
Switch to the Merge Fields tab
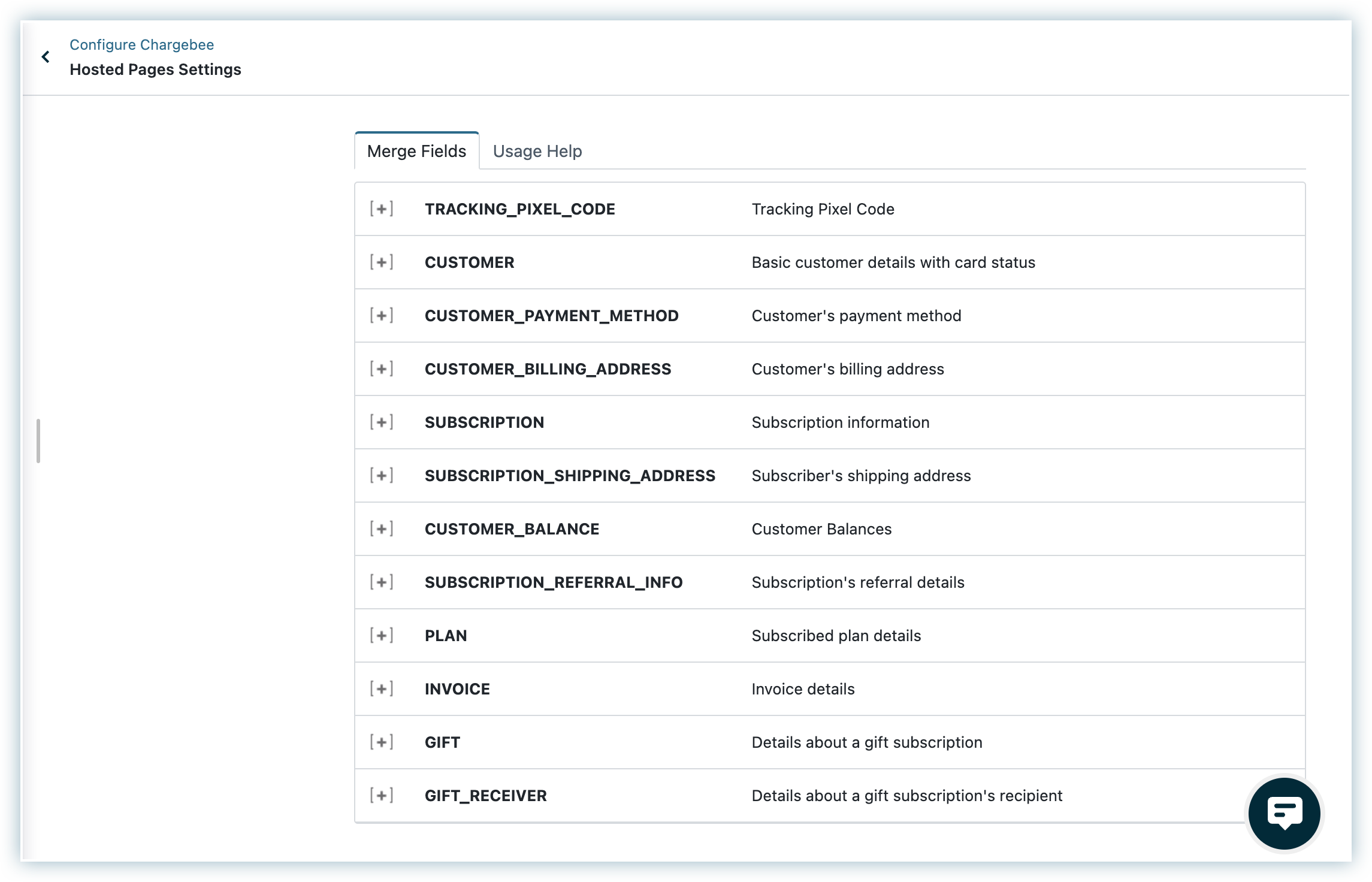point(416,151)
